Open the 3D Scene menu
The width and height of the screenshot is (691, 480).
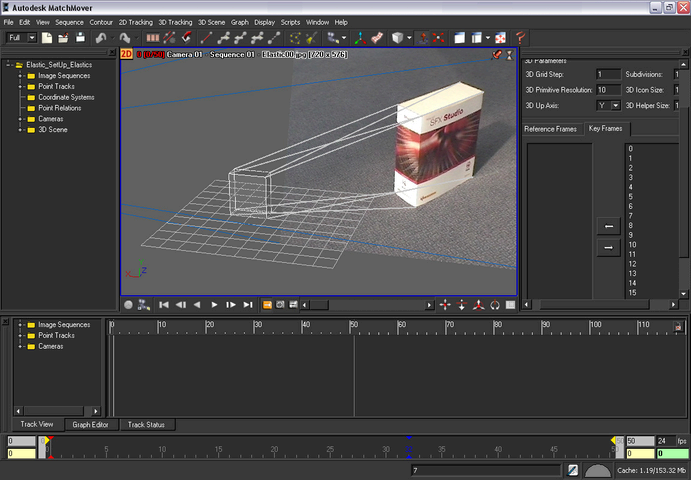pos(212,22)
